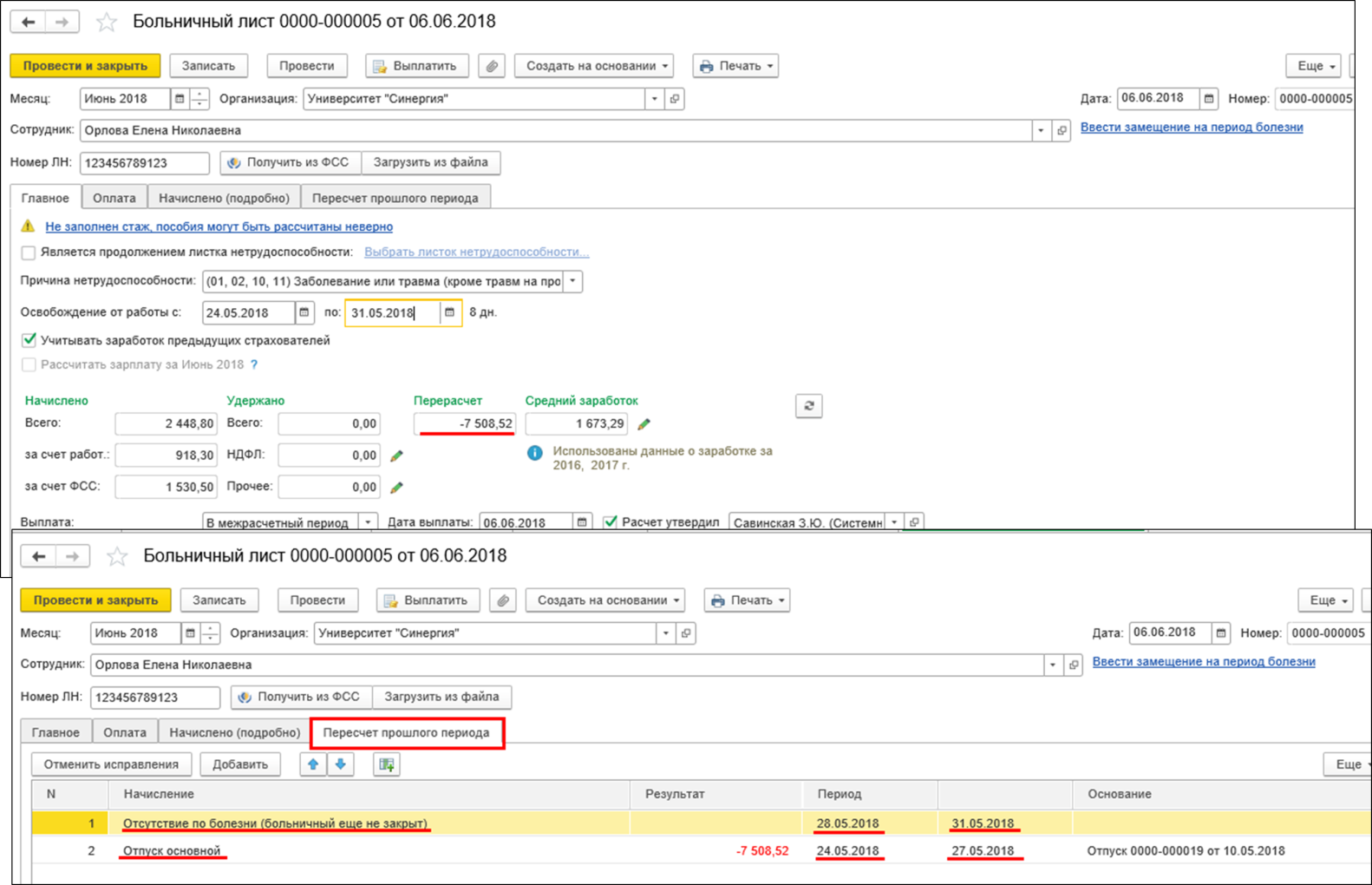Screen dimensions: 1372x885
Task: Click Добавить button in lower table toolbar
Action: tap(240, 764)
